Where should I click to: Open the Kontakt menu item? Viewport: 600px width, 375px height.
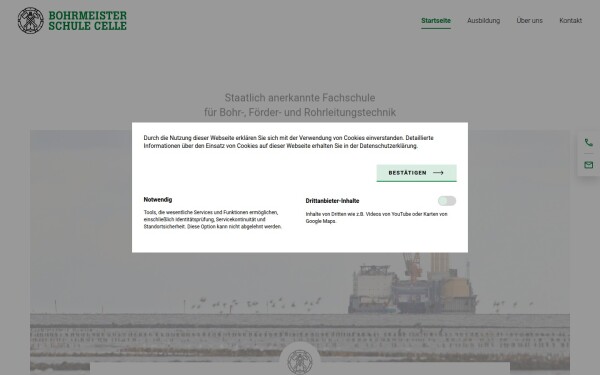click(571, 21)
